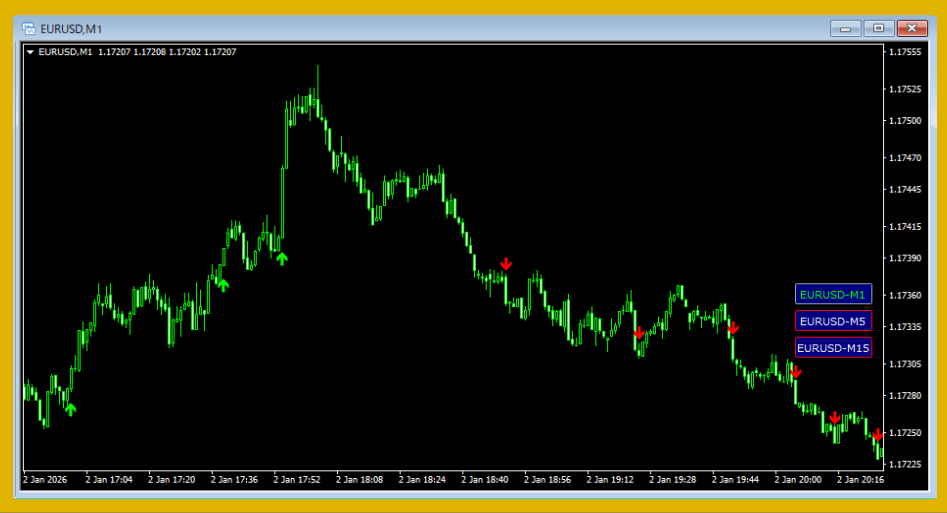Select the red sell arrow near 19:44
This screenshot has width=947, height=513.
[x=733, y=327]
